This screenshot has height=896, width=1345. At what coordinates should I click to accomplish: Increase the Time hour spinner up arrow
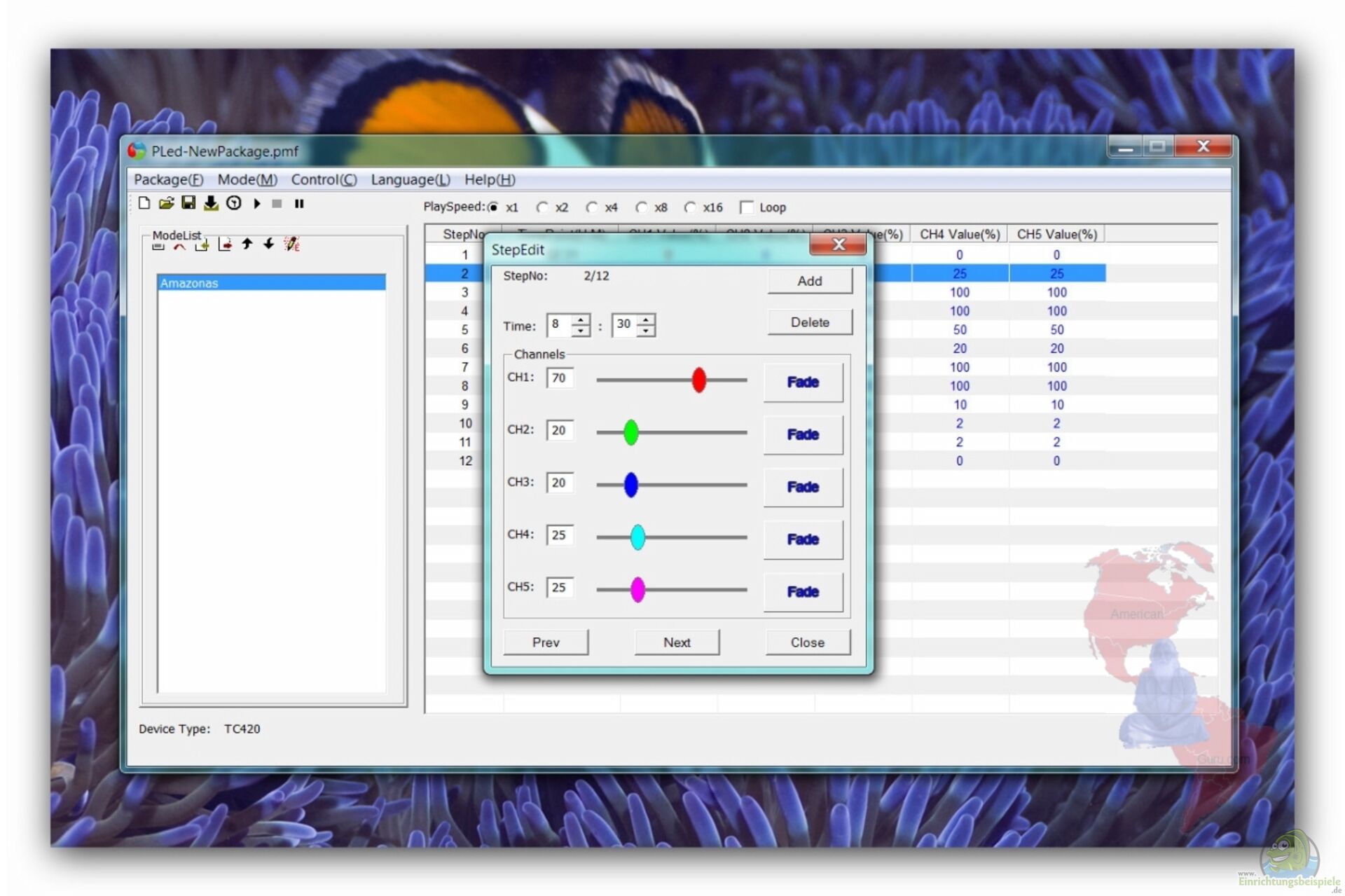[x=581, y=320]
